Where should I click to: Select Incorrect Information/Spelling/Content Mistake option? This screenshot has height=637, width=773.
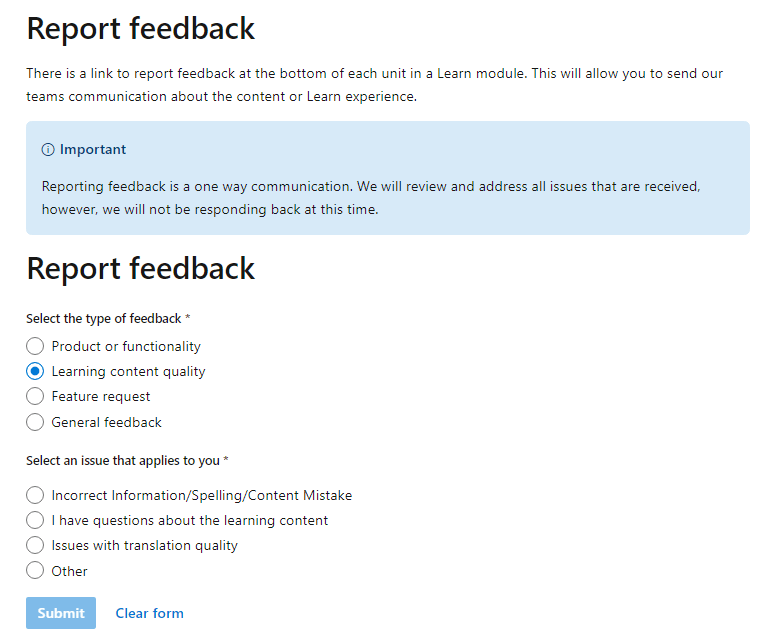click(35, 495)
